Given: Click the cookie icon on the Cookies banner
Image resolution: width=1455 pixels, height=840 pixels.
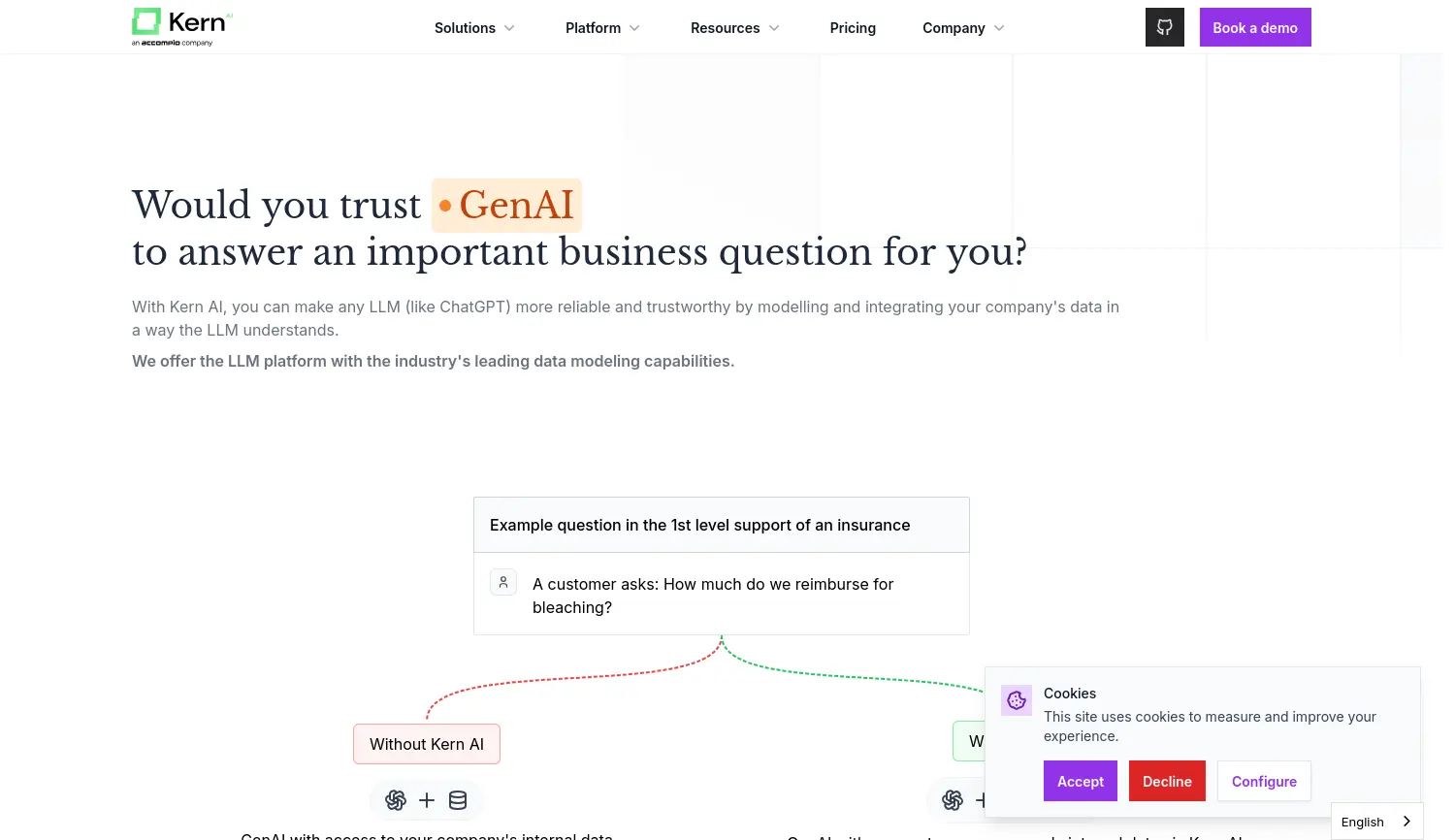Looking at the screenshot, I should pyautogui.click(x=1017, y=699).
